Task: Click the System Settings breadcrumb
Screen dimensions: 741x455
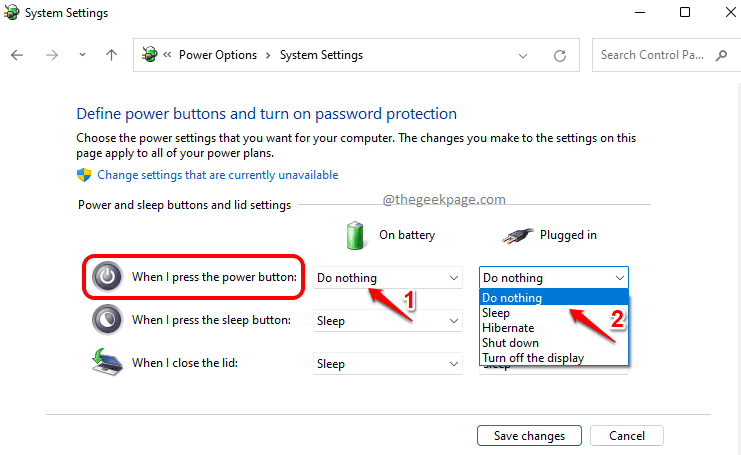Action: pos(321,55)
